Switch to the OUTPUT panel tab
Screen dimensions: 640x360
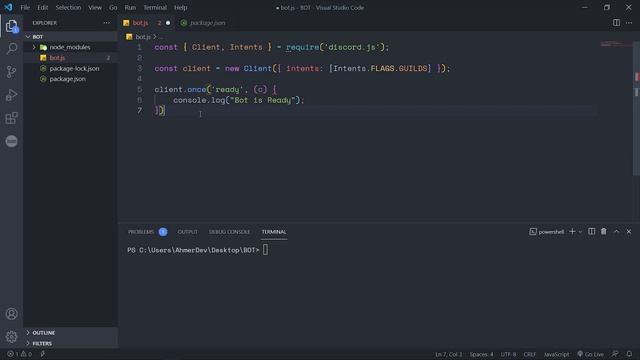[187, 231]
